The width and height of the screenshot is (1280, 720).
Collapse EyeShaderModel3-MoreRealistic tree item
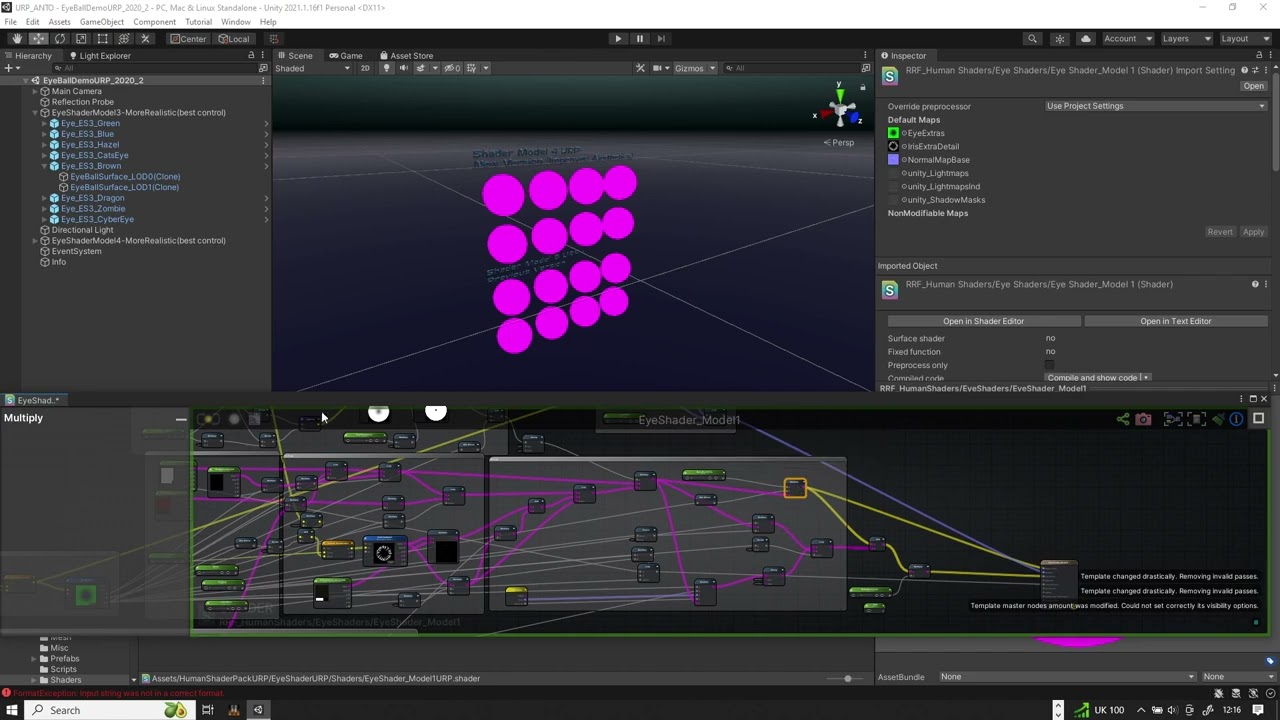[x=34, y=113]
